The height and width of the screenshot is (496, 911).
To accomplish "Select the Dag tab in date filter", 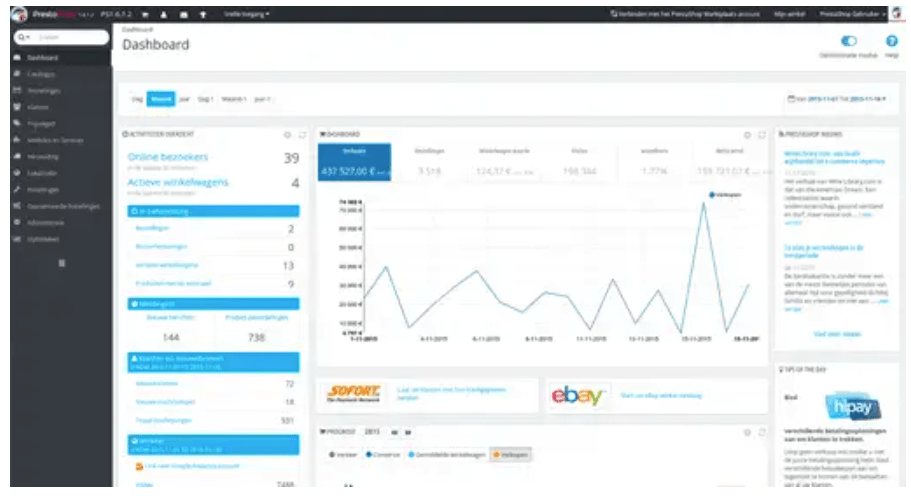I will 136,99.
